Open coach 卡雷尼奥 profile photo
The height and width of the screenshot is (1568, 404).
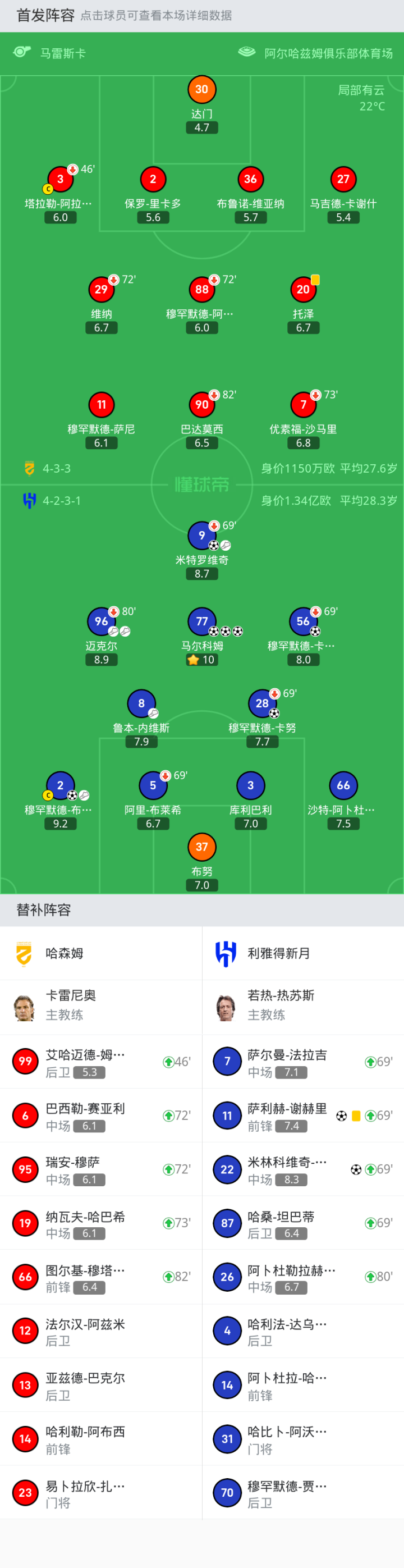point(24,1007)
